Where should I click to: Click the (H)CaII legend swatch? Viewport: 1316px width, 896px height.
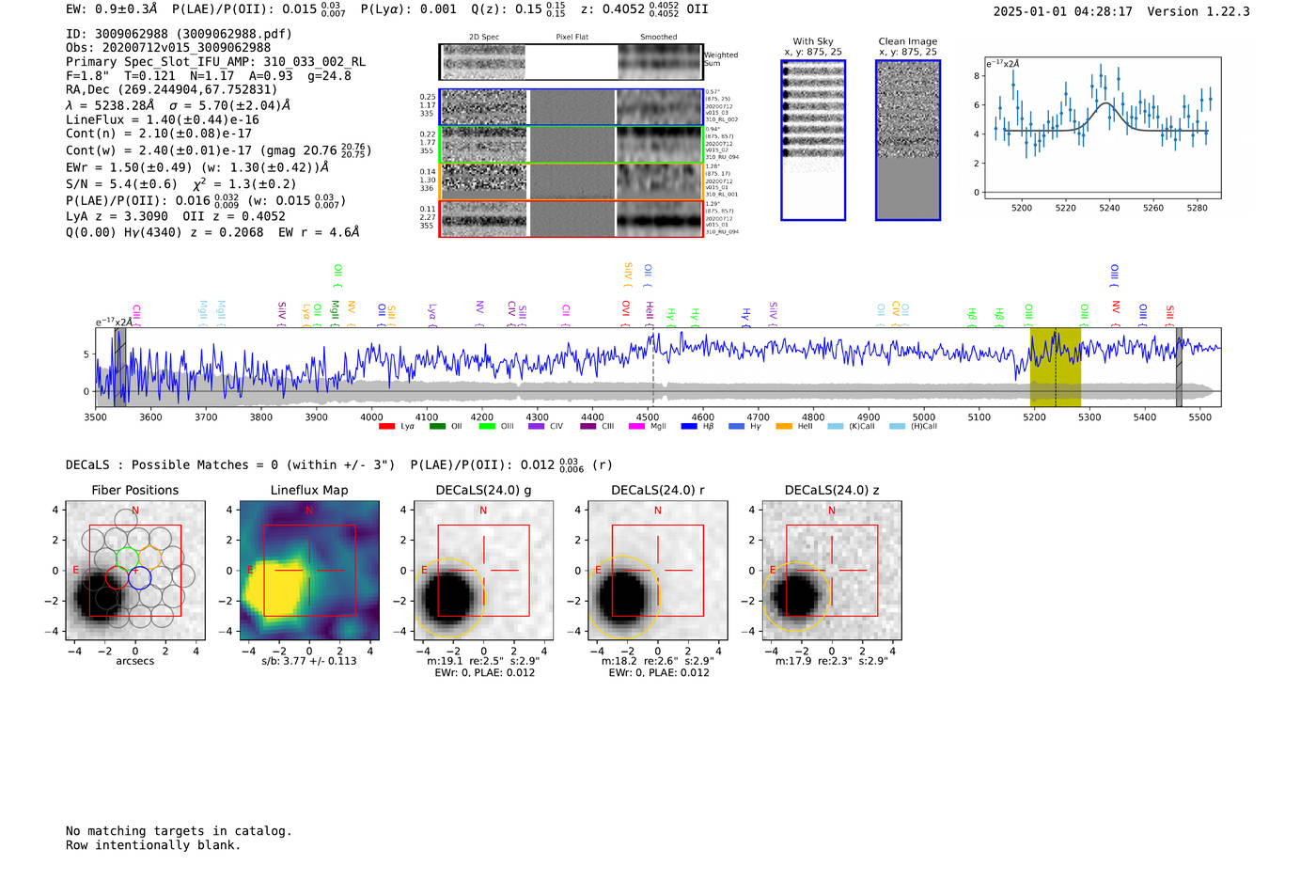pyautogui.click(x=897, y=426)
